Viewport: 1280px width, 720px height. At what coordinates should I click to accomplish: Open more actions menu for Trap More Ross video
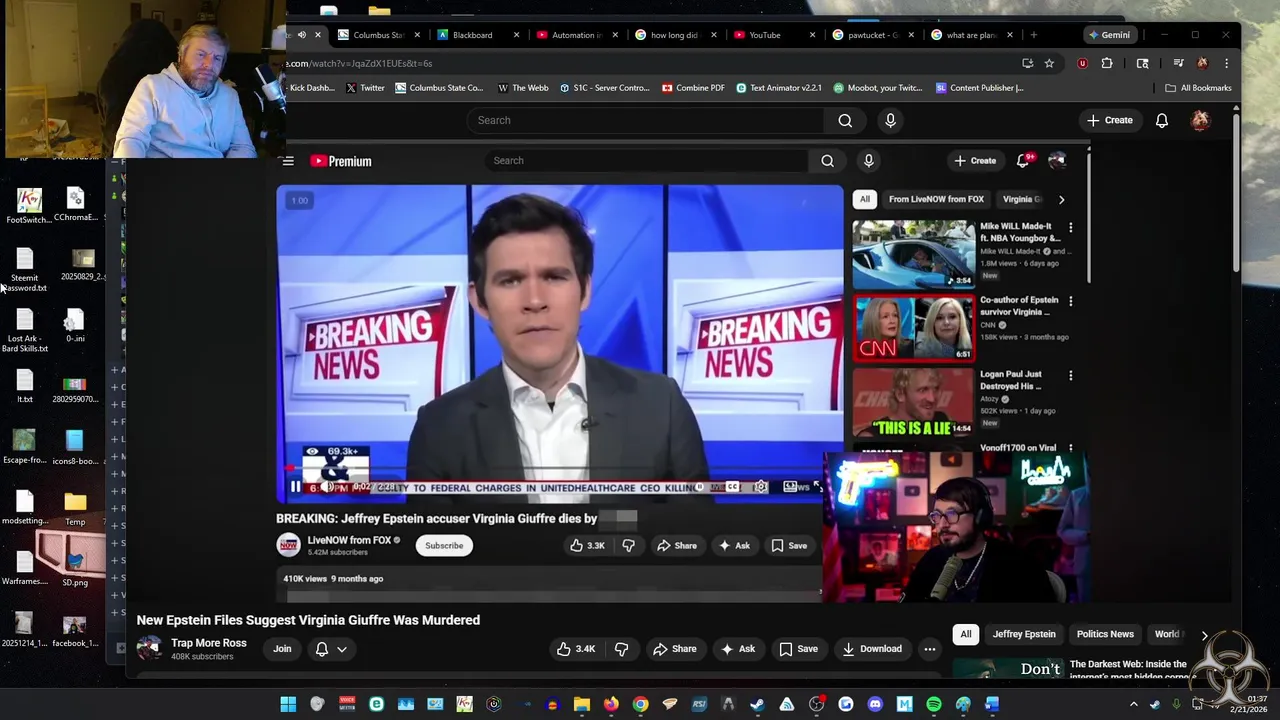930,649
